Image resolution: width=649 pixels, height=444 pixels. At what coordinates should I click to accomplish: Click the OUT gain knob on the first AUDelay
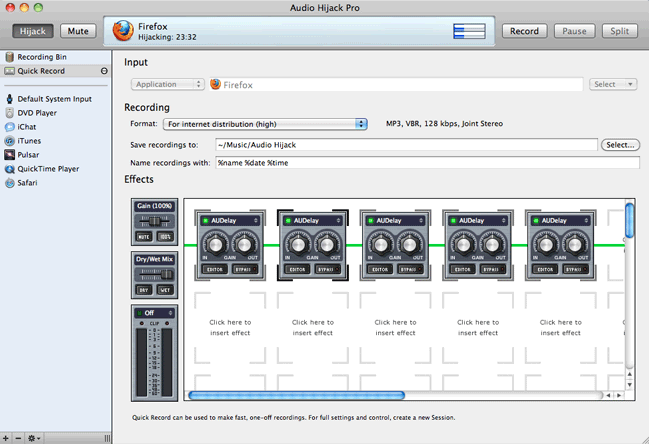pyautogui.click(x=244, y=244)
